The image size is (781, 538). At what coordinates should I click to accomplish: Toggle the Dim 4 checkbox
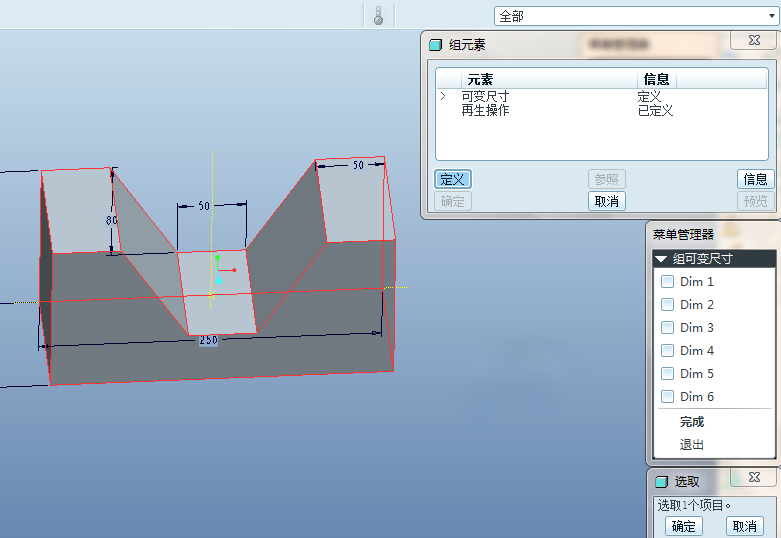pos(668,351)
